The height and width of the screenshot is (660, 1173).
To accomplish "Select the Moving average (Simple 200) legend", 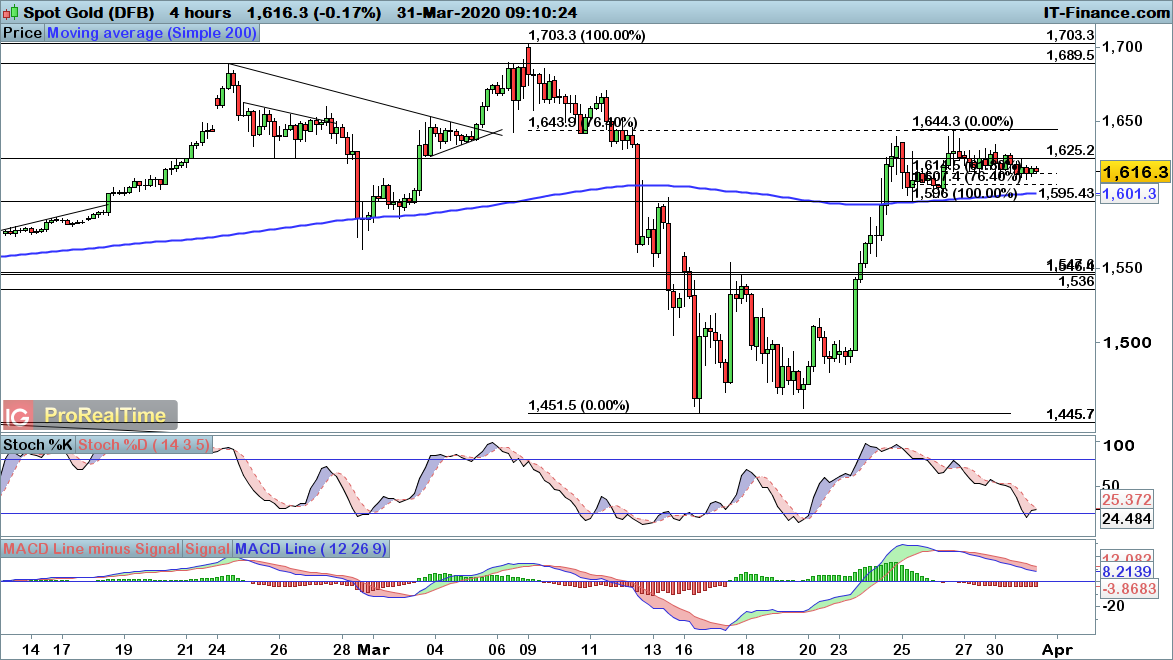I will [x=152, y=33].
